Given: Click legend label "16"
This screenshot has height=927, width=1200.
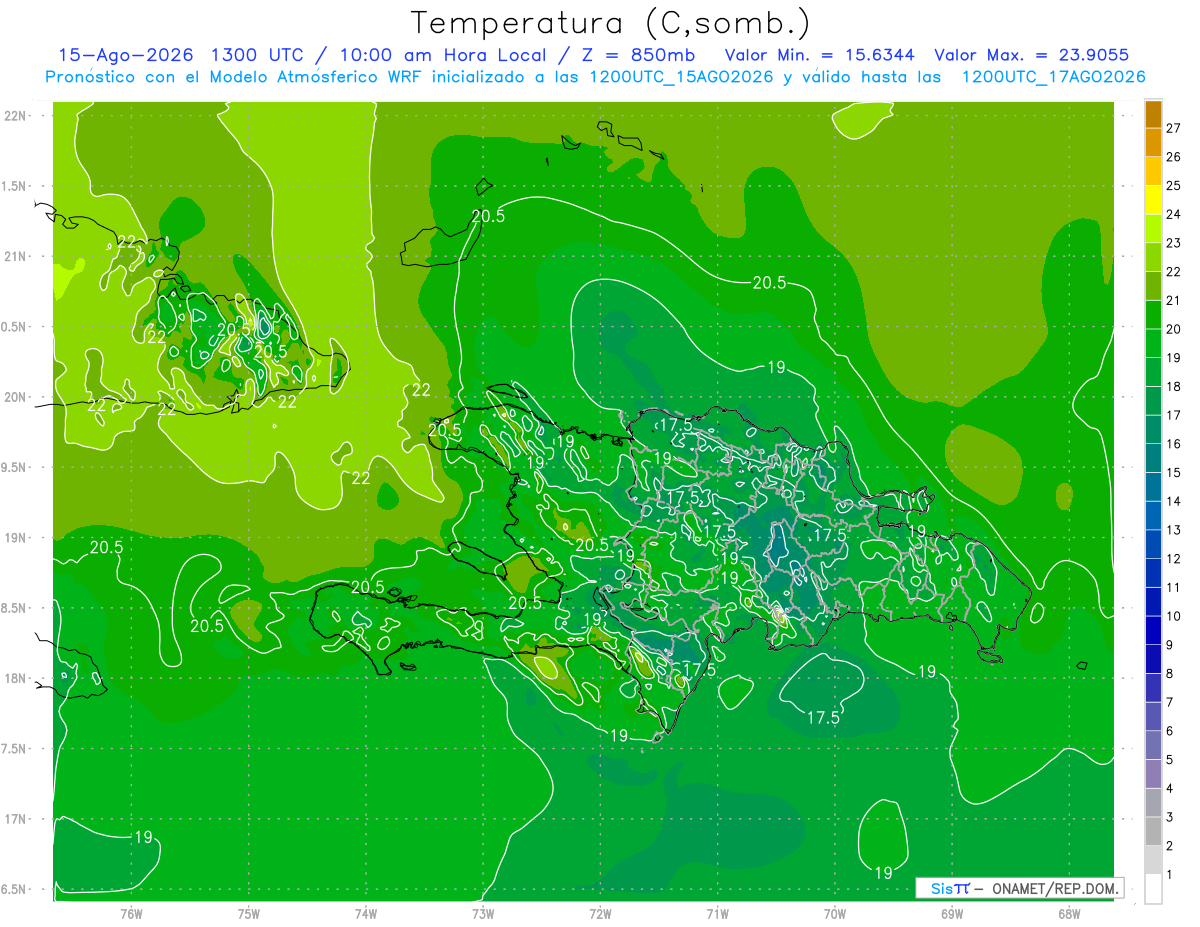Looking at the screenshot, I should click(x=1174, y=444).
